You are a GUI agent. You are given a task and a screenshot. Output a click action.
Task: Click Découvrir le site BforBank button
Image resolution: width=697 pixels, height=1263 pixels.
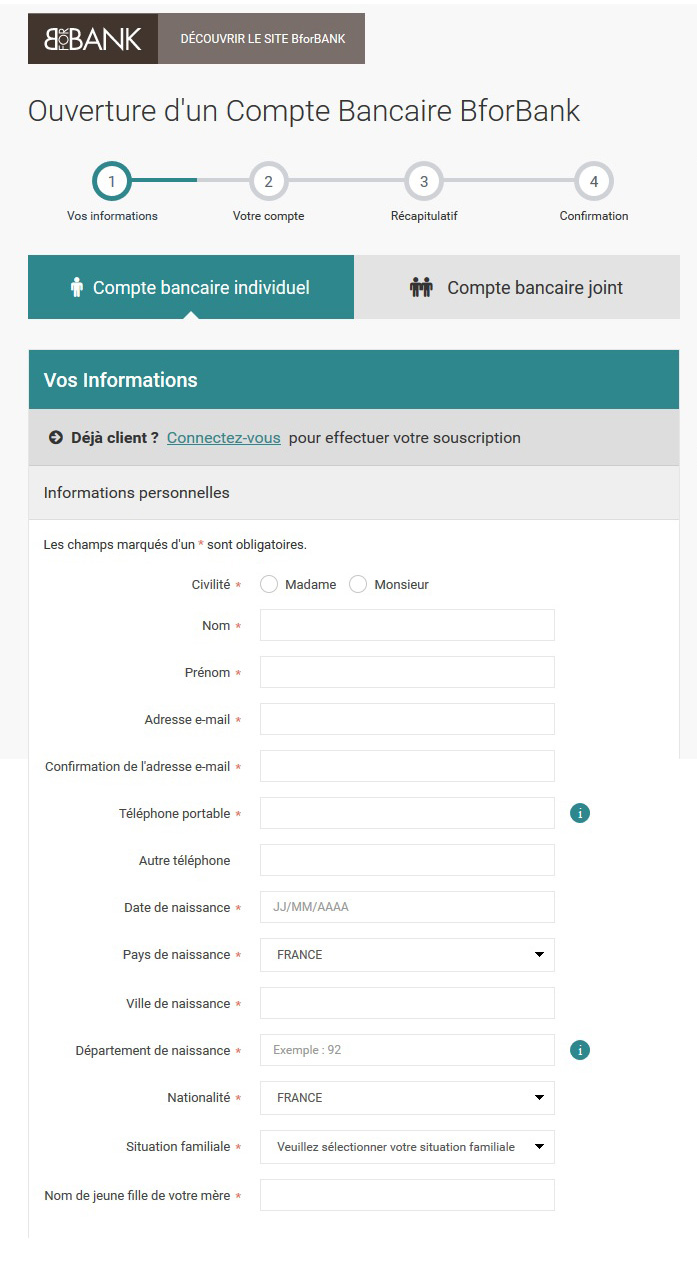pyautogui.click(x=262, y=39)
